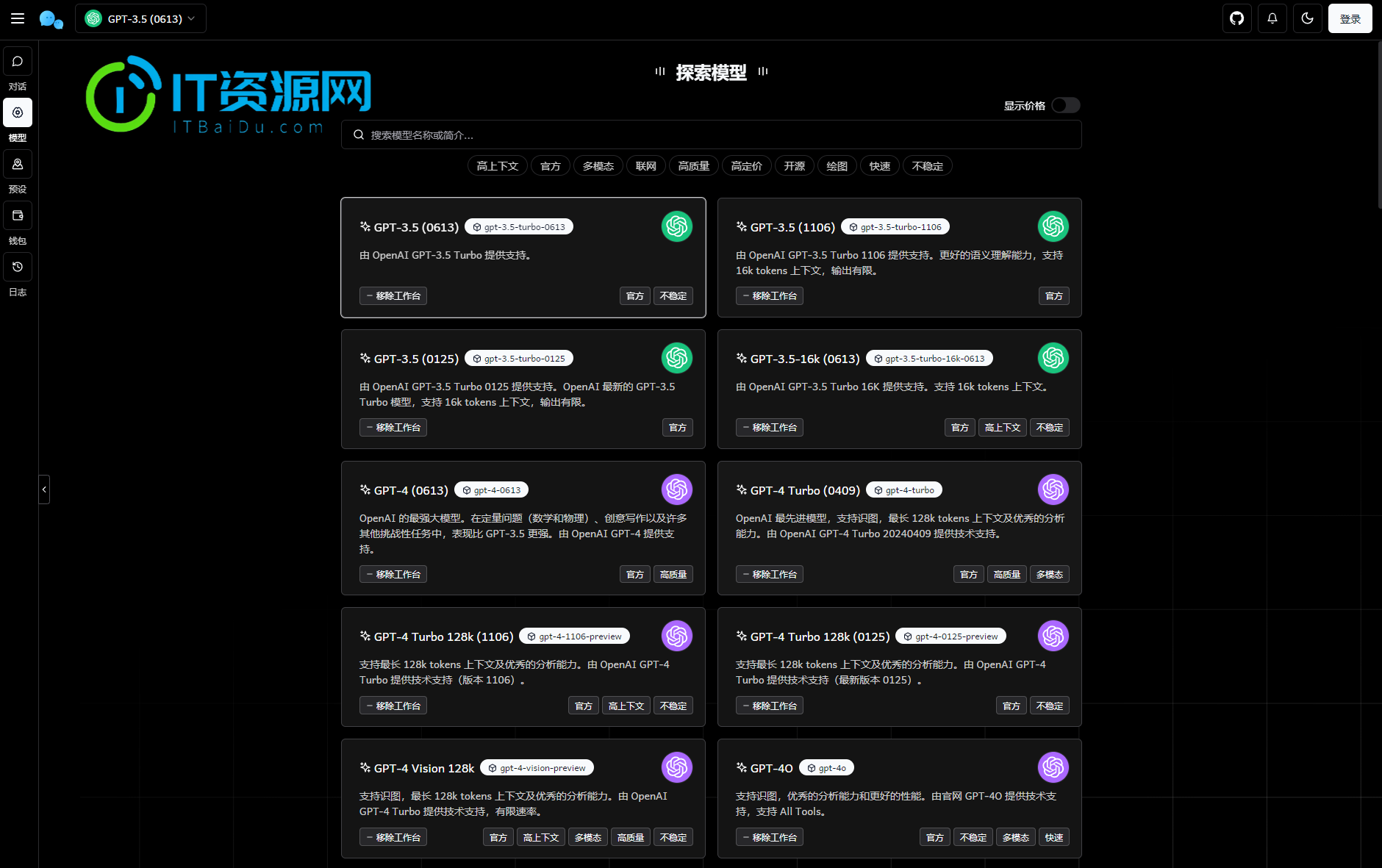Screen dimensions: 1382x868
Task: Remove GPT-3.5 (0125) from workspace
Action: (393, 428)
